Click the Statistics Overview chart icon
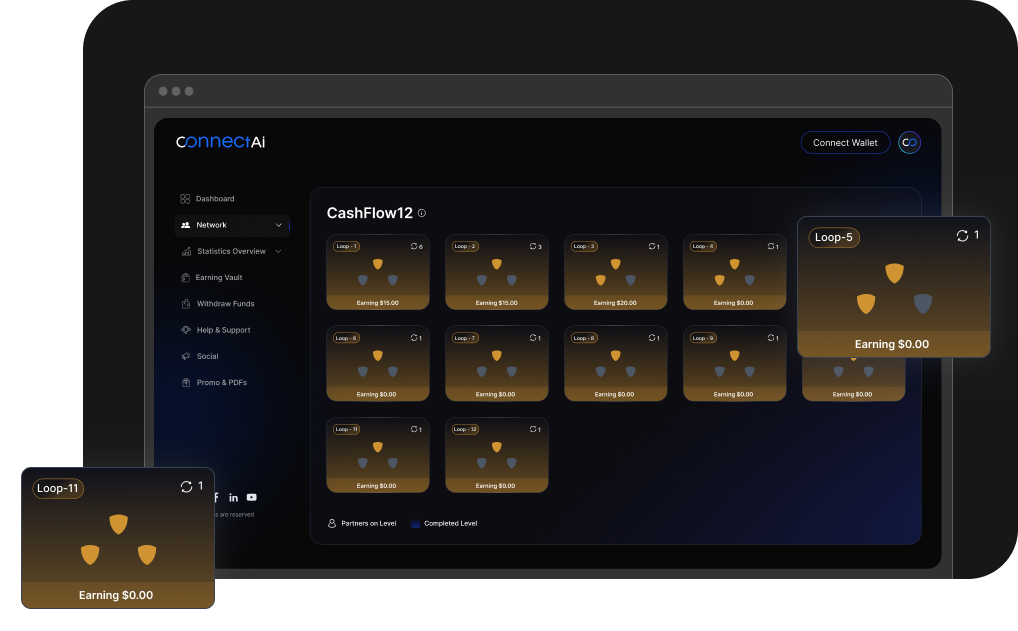Image resolution: width=1018 pixels, height=631 pixels. [186, 251]
